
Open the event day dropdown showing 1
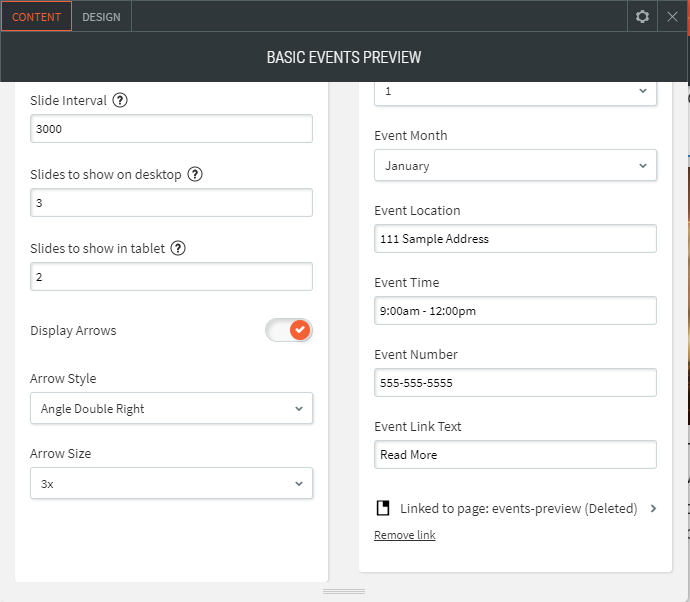[x=515, y=91]
